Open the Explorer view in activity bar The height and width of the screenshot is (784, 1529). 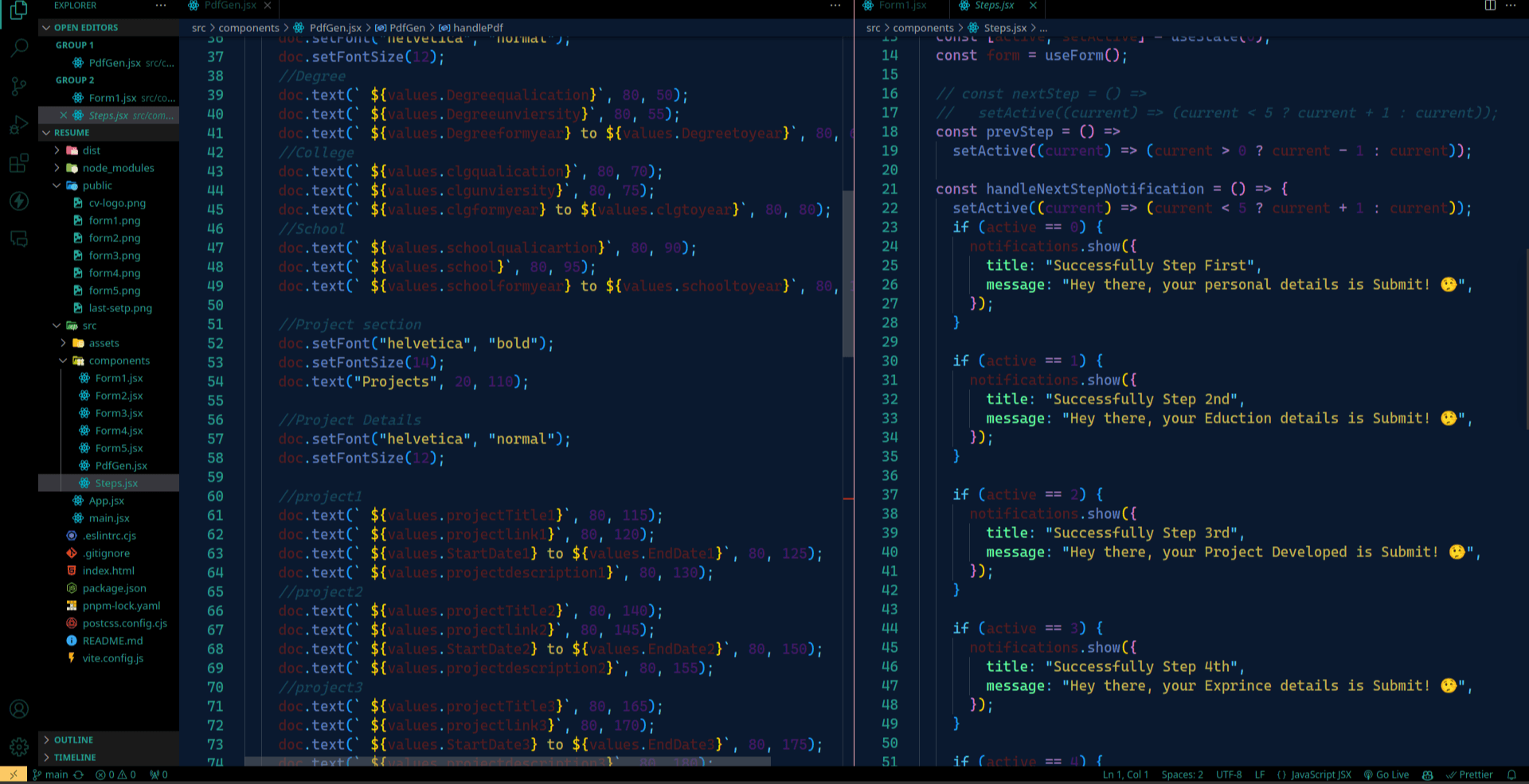pyautogui.click(x=18, y=10)
